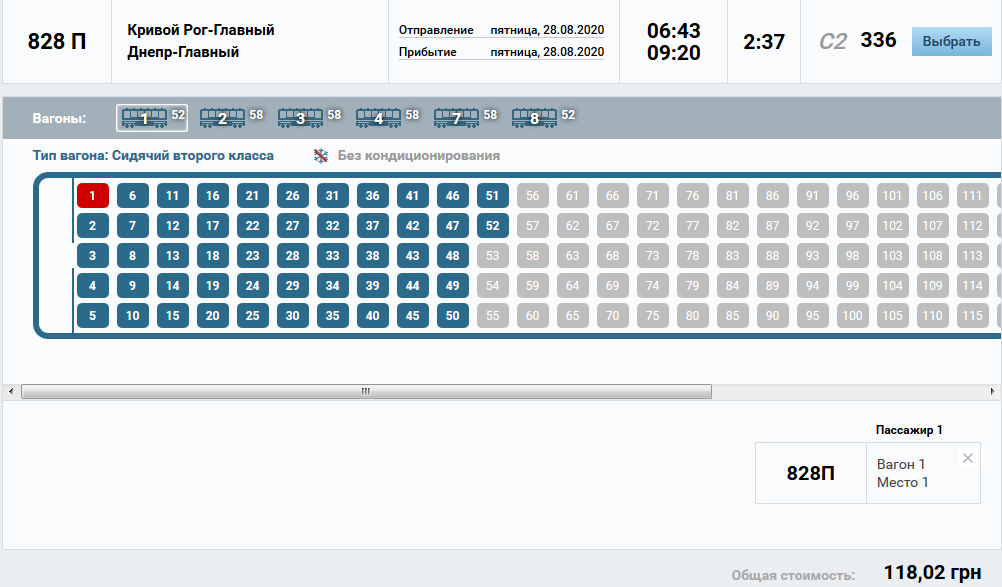Switch to wagon 2 carriage icon

click(x=222, y=118)
